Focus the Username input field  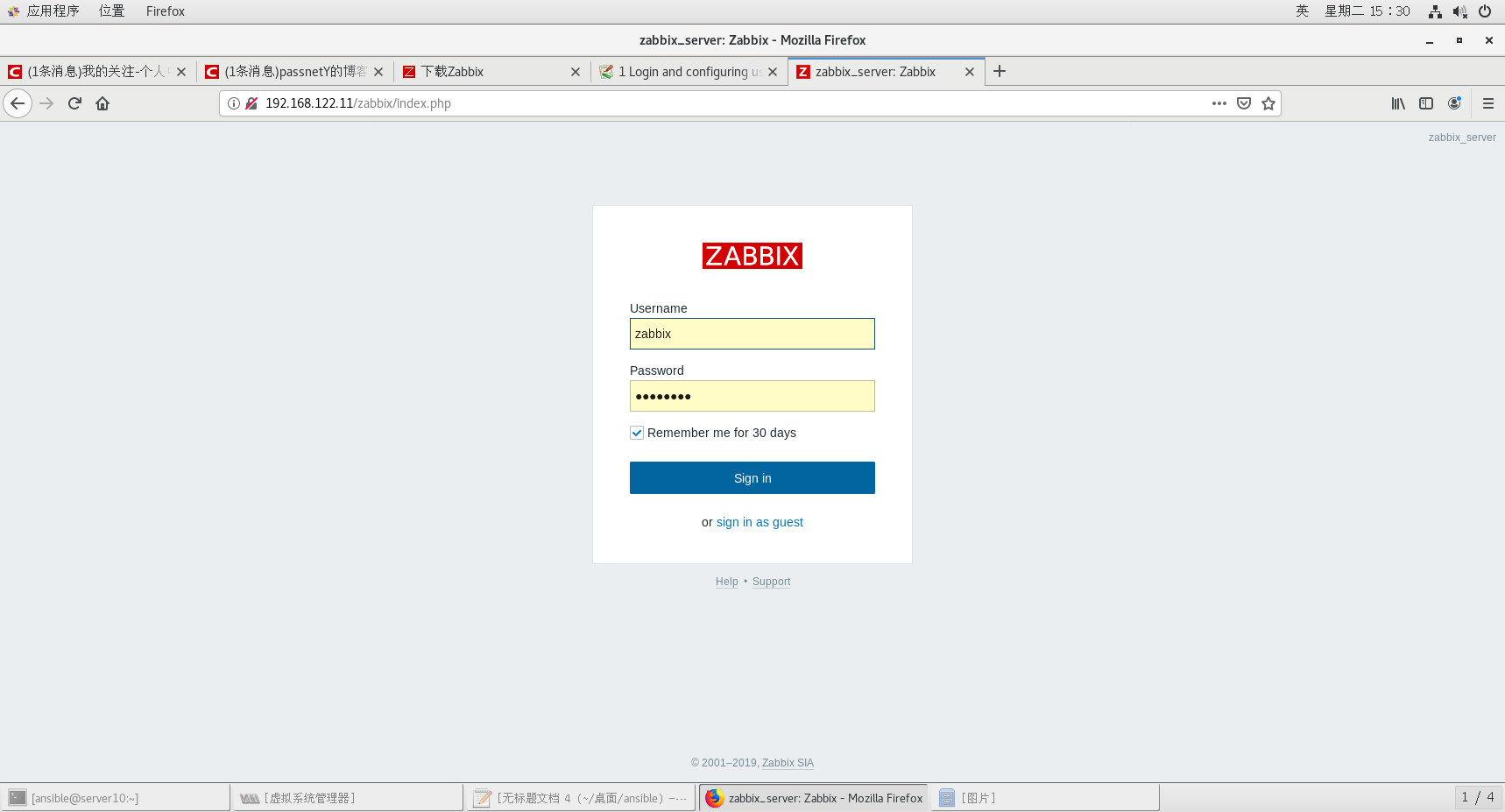[752, 334]
